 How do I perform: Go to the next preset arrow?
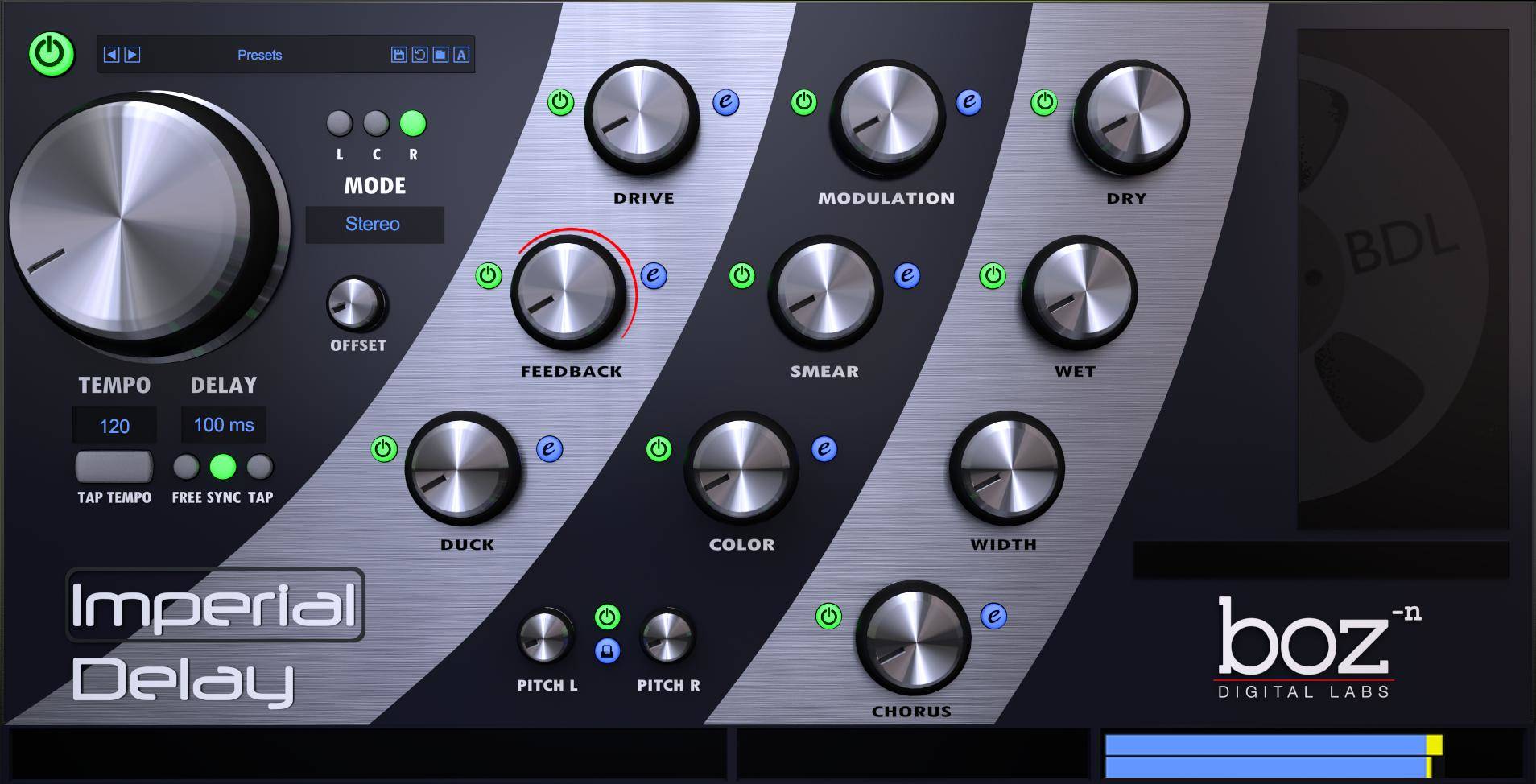coord(133,55)
